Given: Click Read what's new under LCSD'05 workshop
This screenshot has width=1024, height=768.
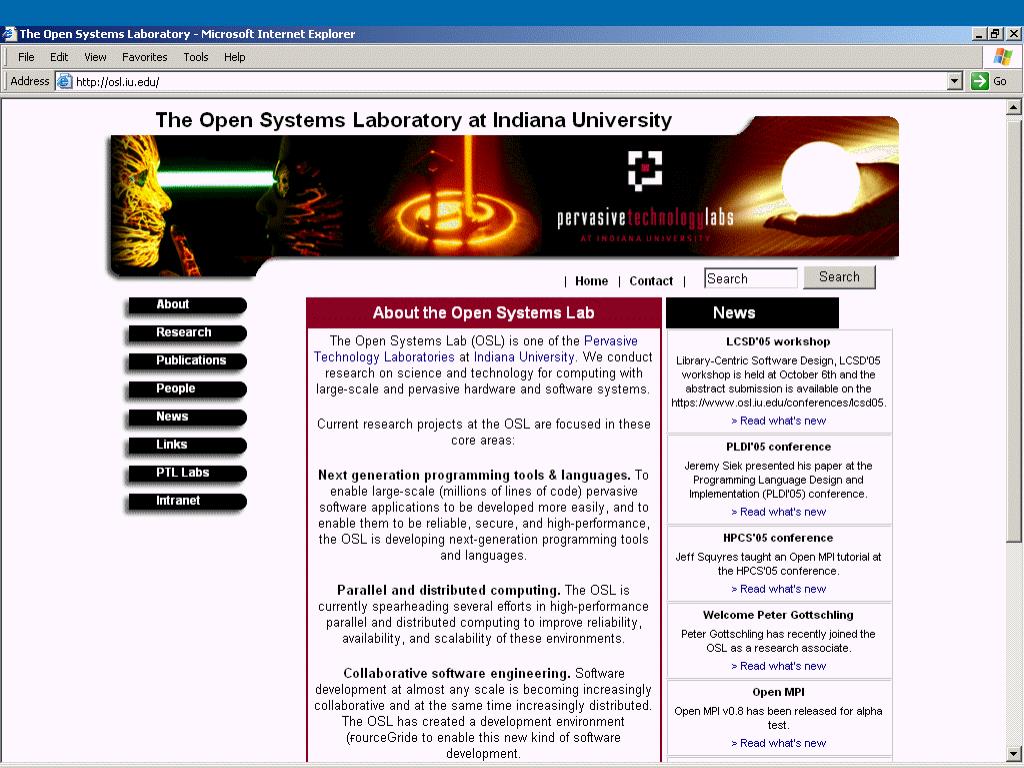Looking at the screenshot, I should point(778,421).
